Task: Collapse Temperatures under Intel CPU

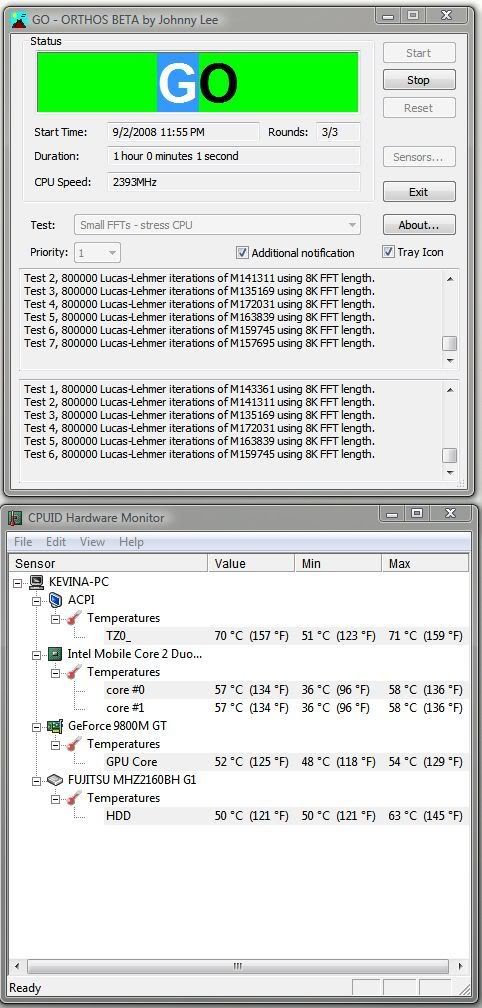Action: (x=56, y=672)
